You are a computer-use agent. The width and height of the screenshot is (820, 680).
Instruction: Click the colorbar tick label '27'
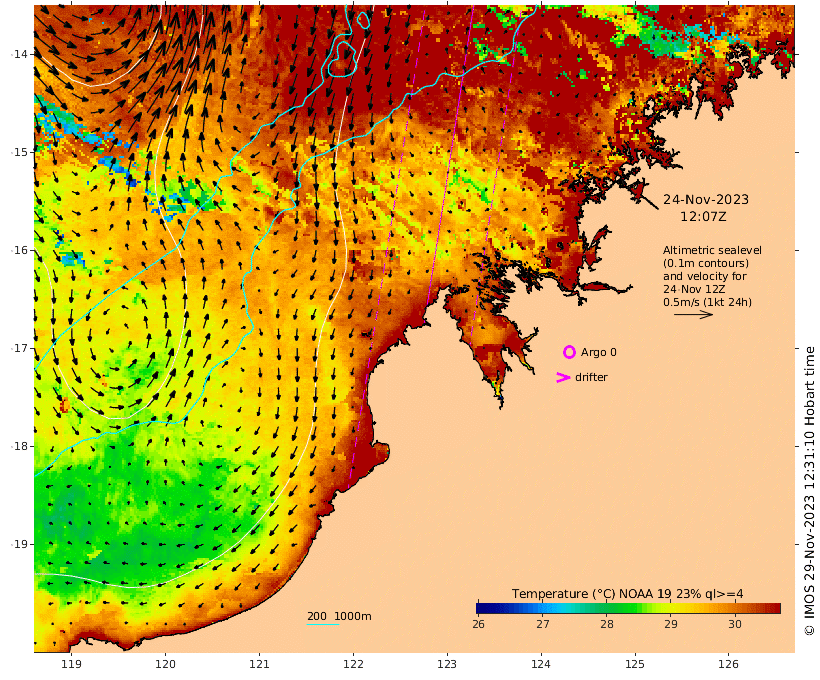tap(542, 624)
